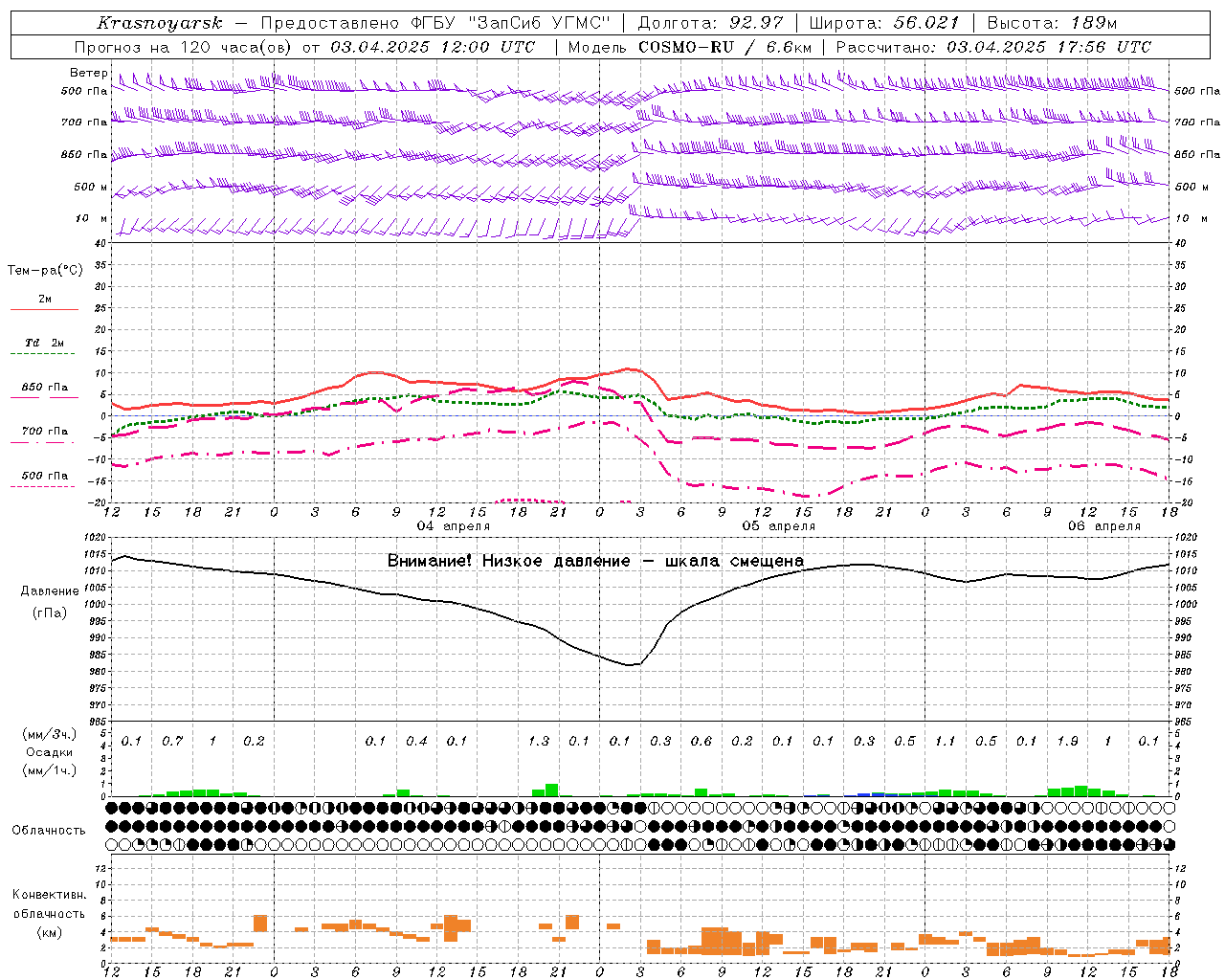Click 'Предоставлено ФГБУ ЗапСиб УГМС' provider text
Viewport: 1225px width, 980px height.
[x=435, y=23]
